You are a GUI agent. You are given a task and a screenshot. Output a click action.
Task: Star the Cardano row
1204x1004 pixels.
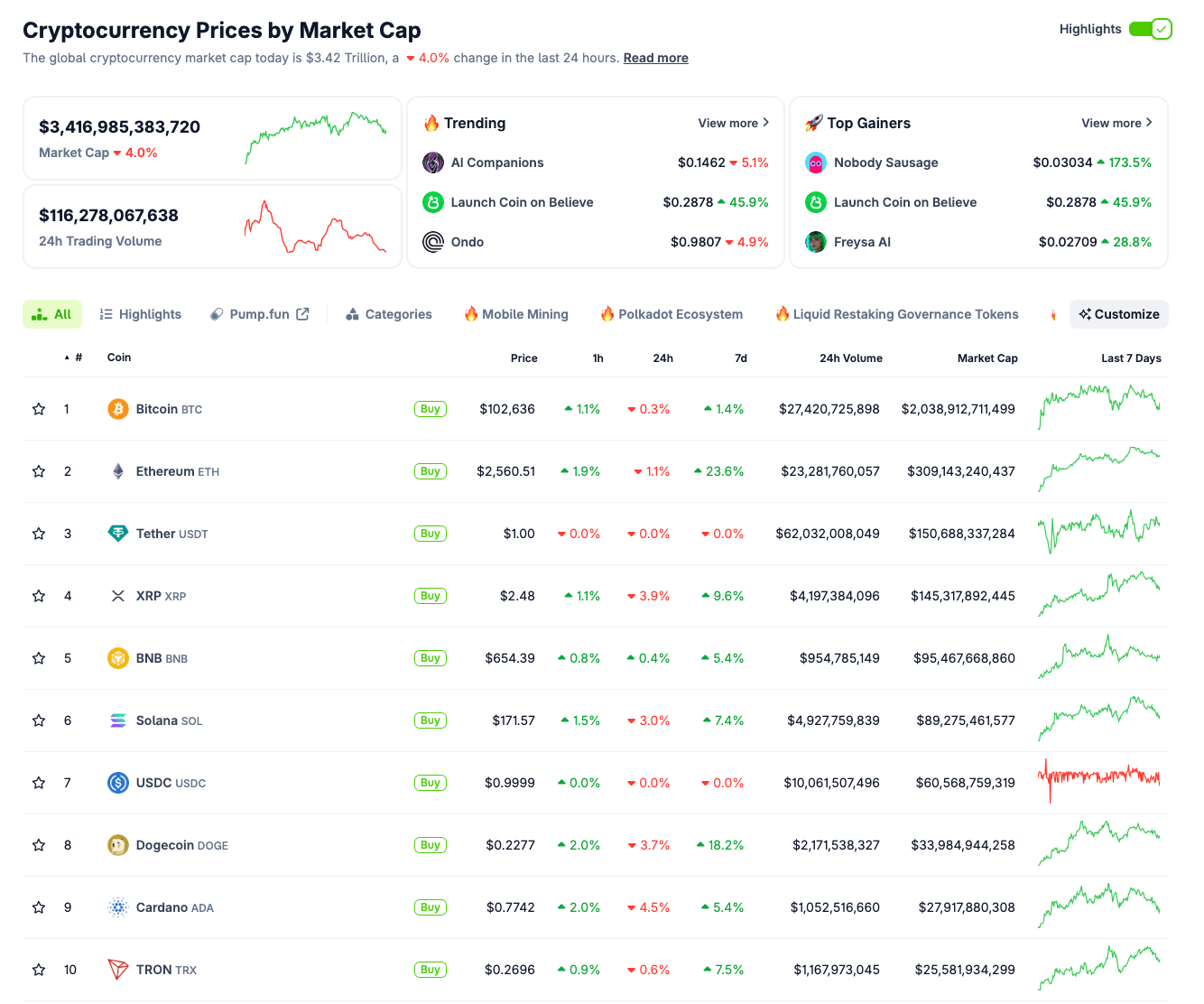click(39, 907)
